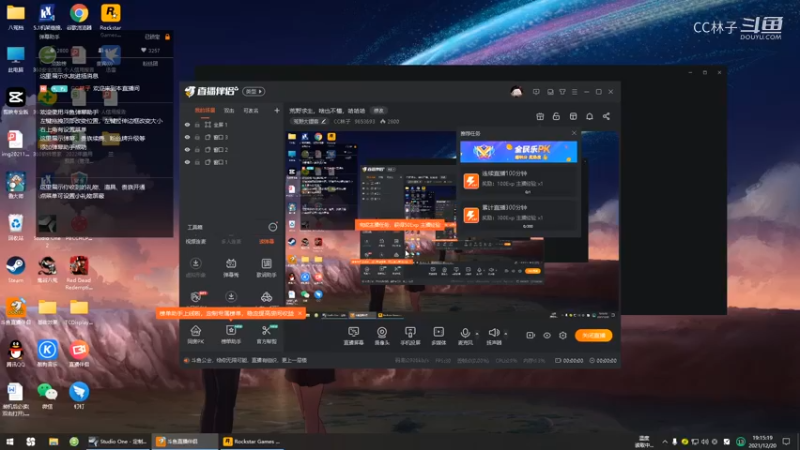Viewport: 800px width, 450px height.
Task: Open stream settings gear icon
Action: [x=563, y=335]
